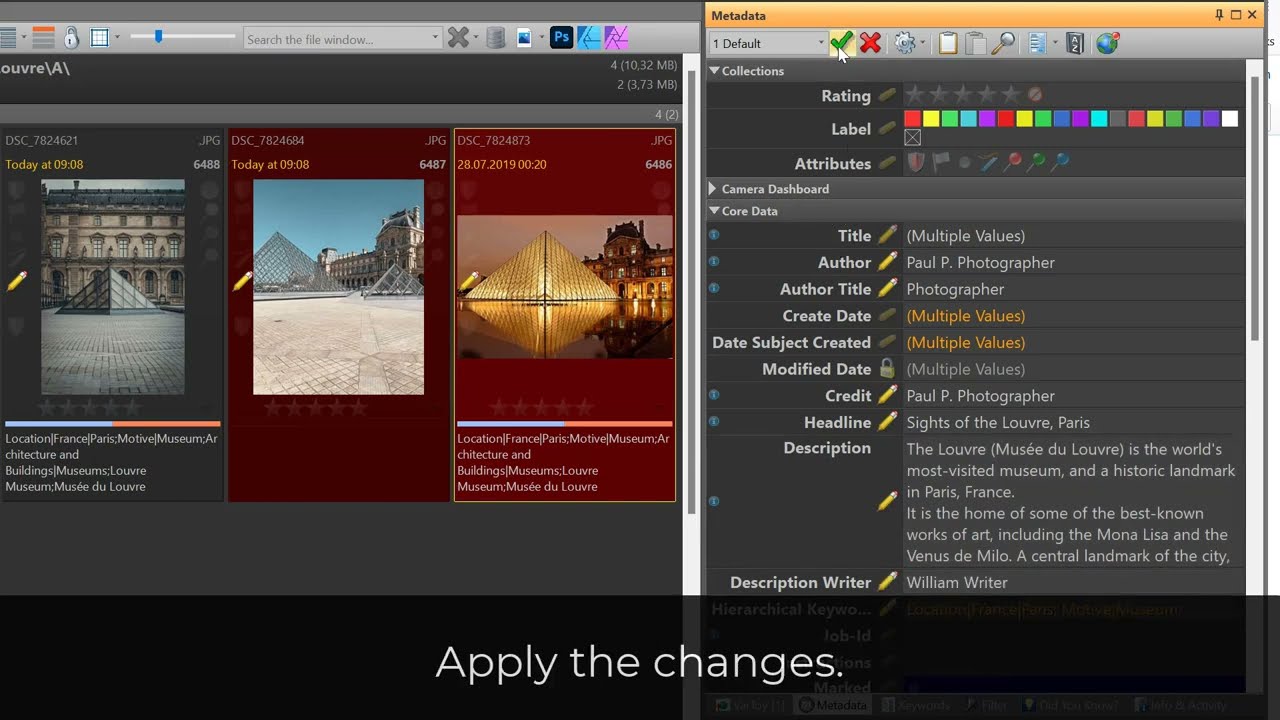Image resolution: width=1280 pixels, height=720 pixels.
Task: Click the pencil icon next to Title
Action: [x=887, y=236]
